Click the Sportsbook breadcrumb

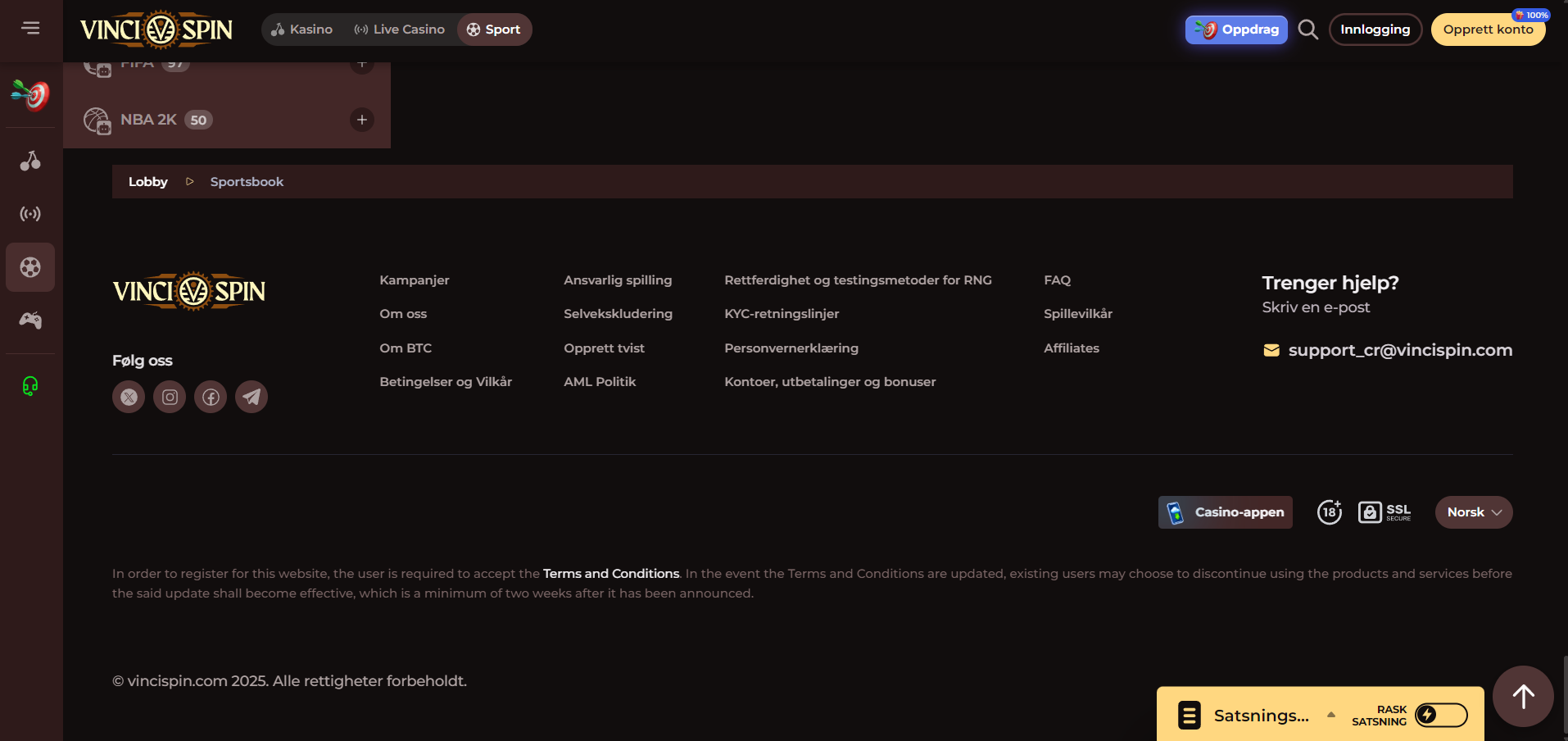click(x=247, y=182)
